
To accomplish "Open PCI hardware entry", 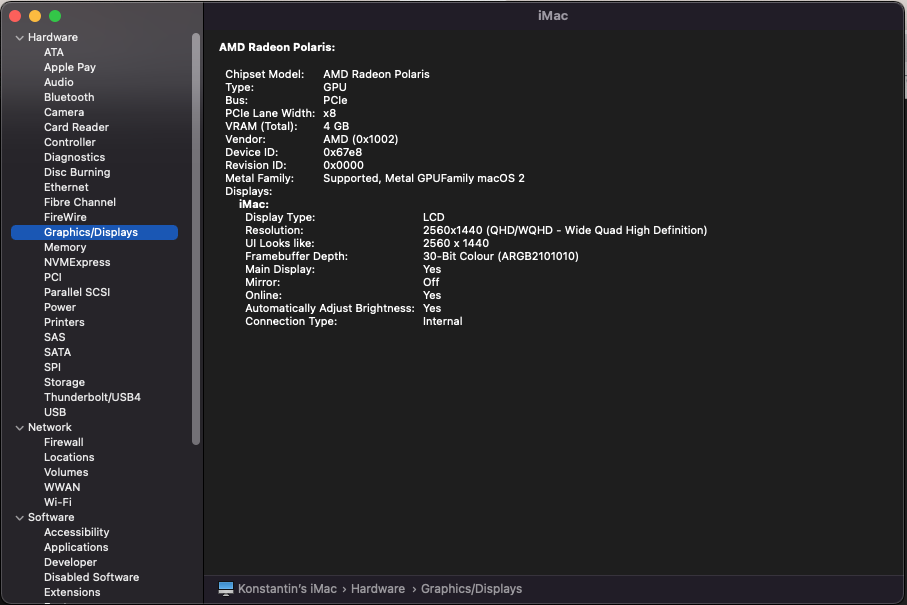I will (53, 278).
